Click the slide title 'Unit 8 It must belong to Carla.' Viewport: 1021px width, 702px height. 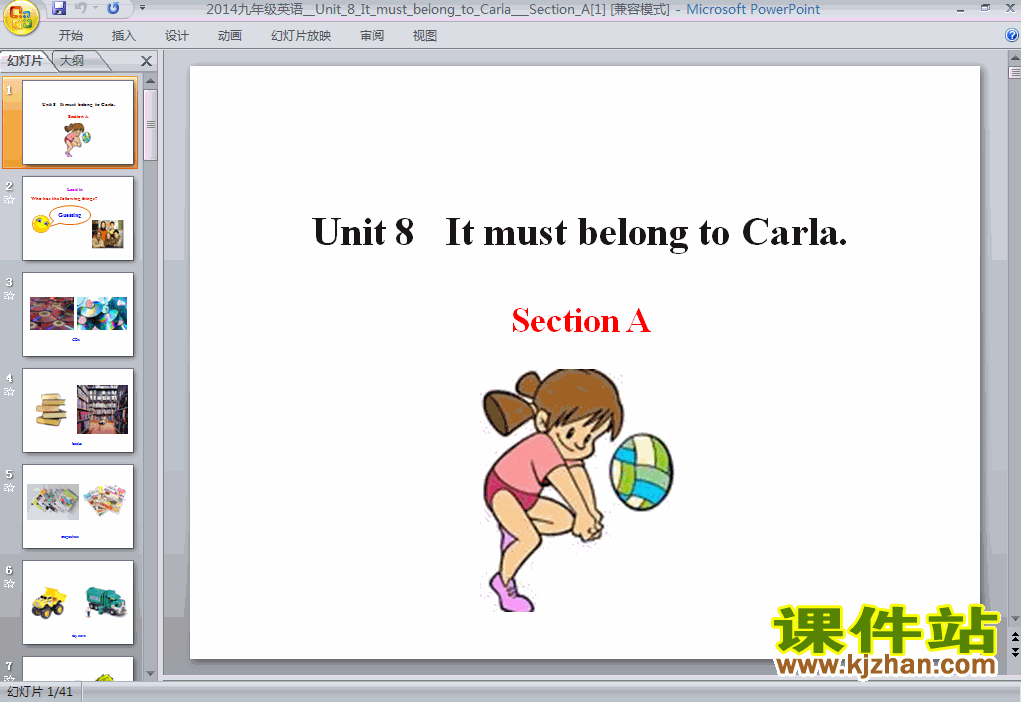580,232
